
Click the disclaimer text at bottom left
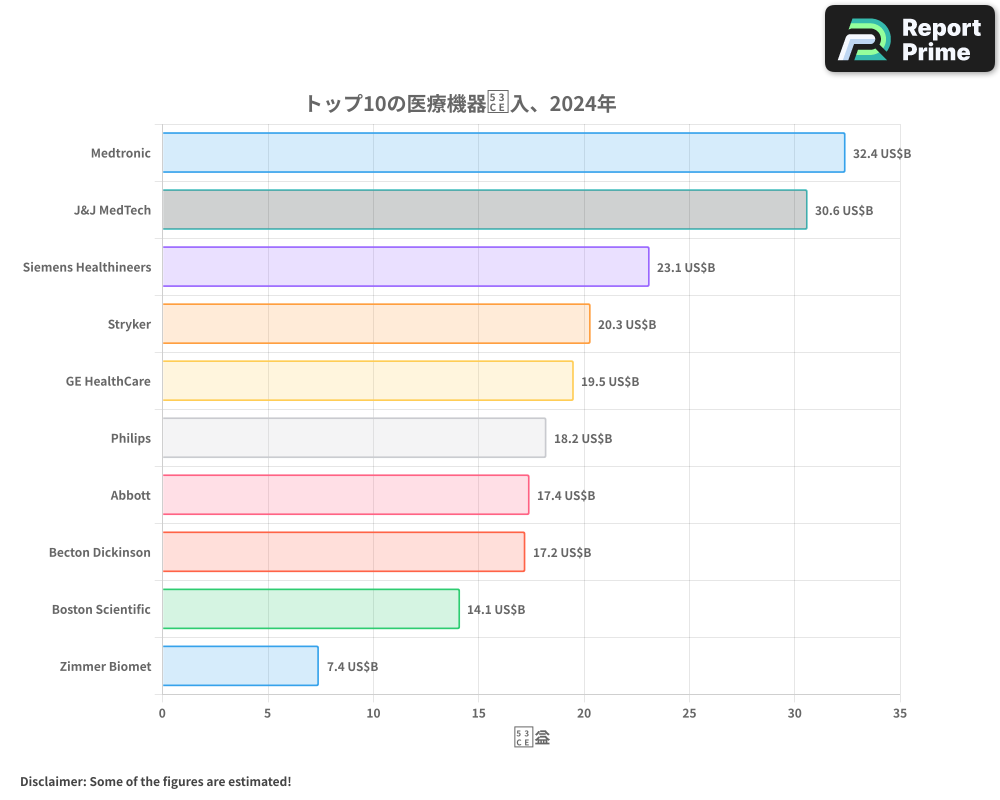pos(155,782)
